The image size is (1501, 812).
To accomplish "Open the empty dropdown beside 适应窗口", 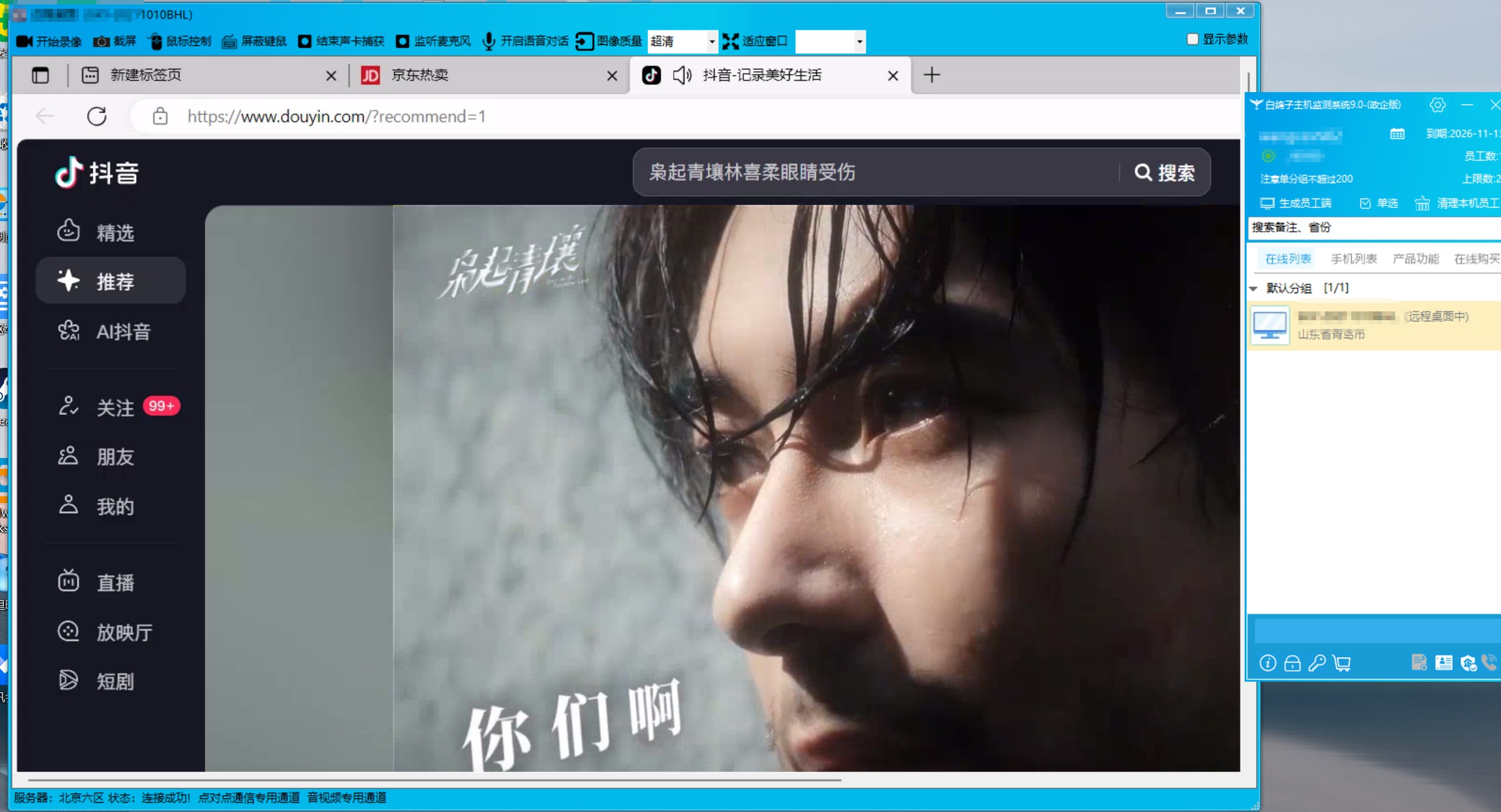I will pos(859,41).
